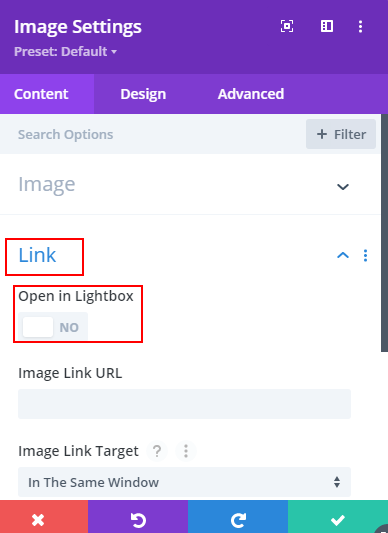Image resolution: width=388 pixels, height=533 pixels.
Task: Open the Preset: Default dropdown
Action: (x=65, y=52)
